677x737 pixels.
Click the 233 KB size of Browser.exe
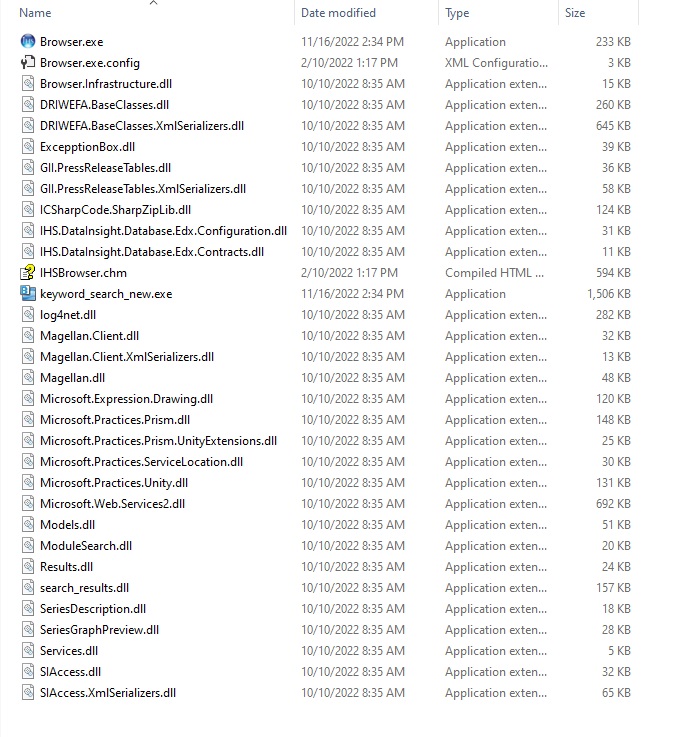click(x=613, y=42)
